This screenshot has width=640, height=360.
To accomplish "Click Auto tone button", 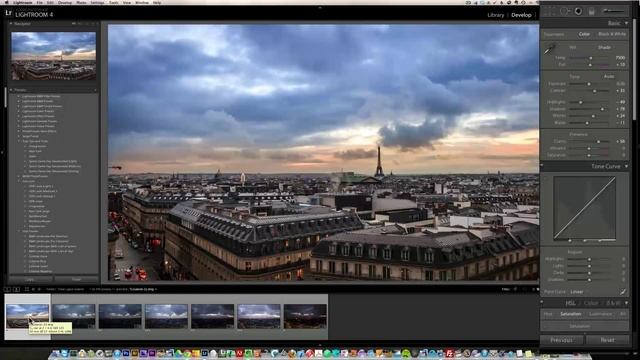I will pos(609,76).
